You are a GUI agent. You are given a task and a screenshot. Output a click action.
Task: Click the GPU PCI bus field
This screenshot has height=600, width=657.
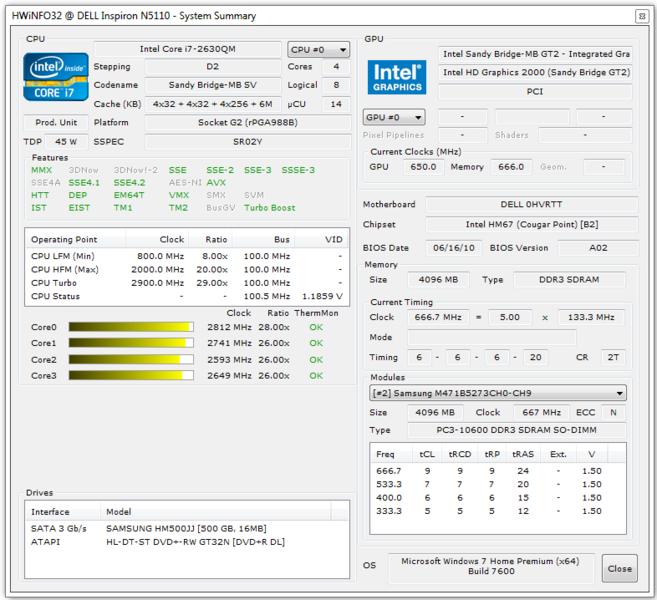(535, 91)
